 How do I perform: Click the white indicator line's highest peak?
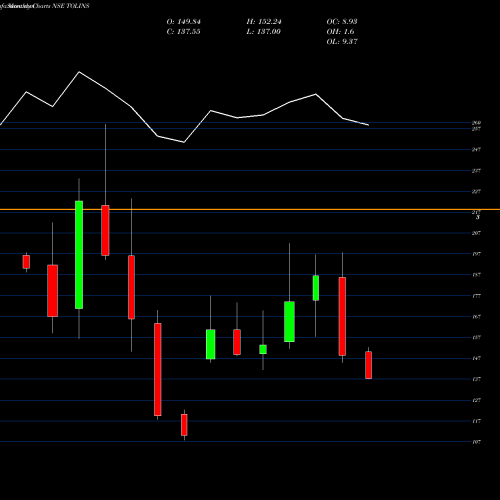(79, 72)
